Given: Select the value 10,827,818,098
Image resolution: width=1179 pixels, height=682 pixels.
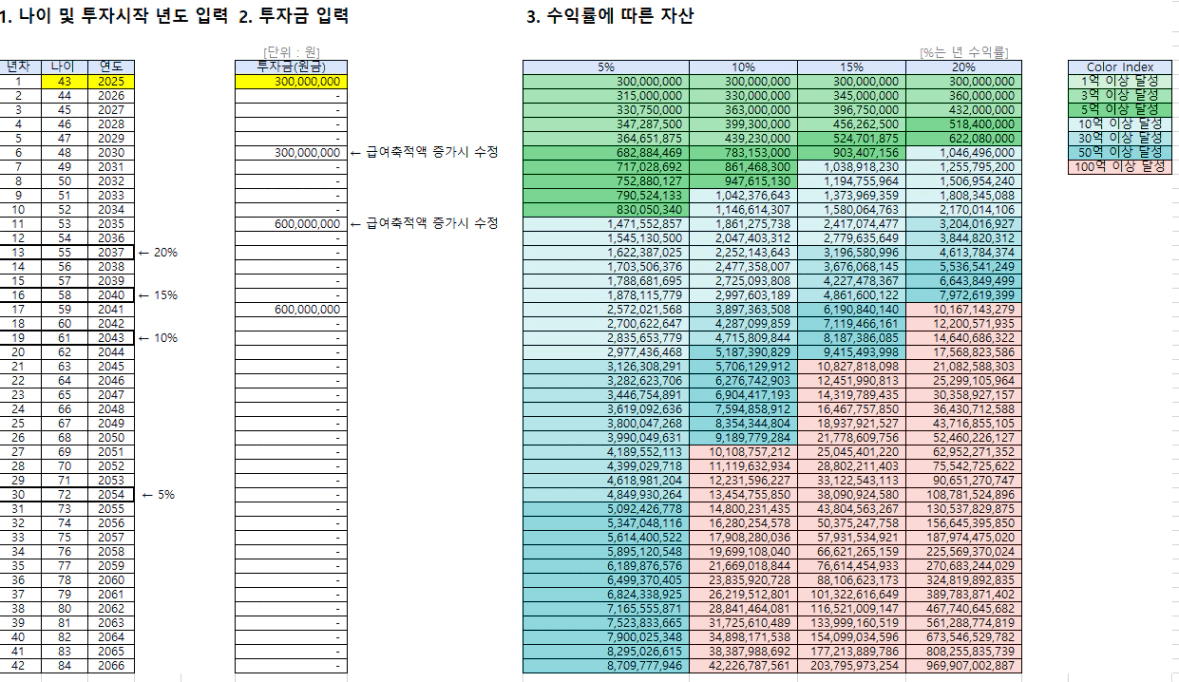Looking at the screenshot, I should click(x=851, y=366).
